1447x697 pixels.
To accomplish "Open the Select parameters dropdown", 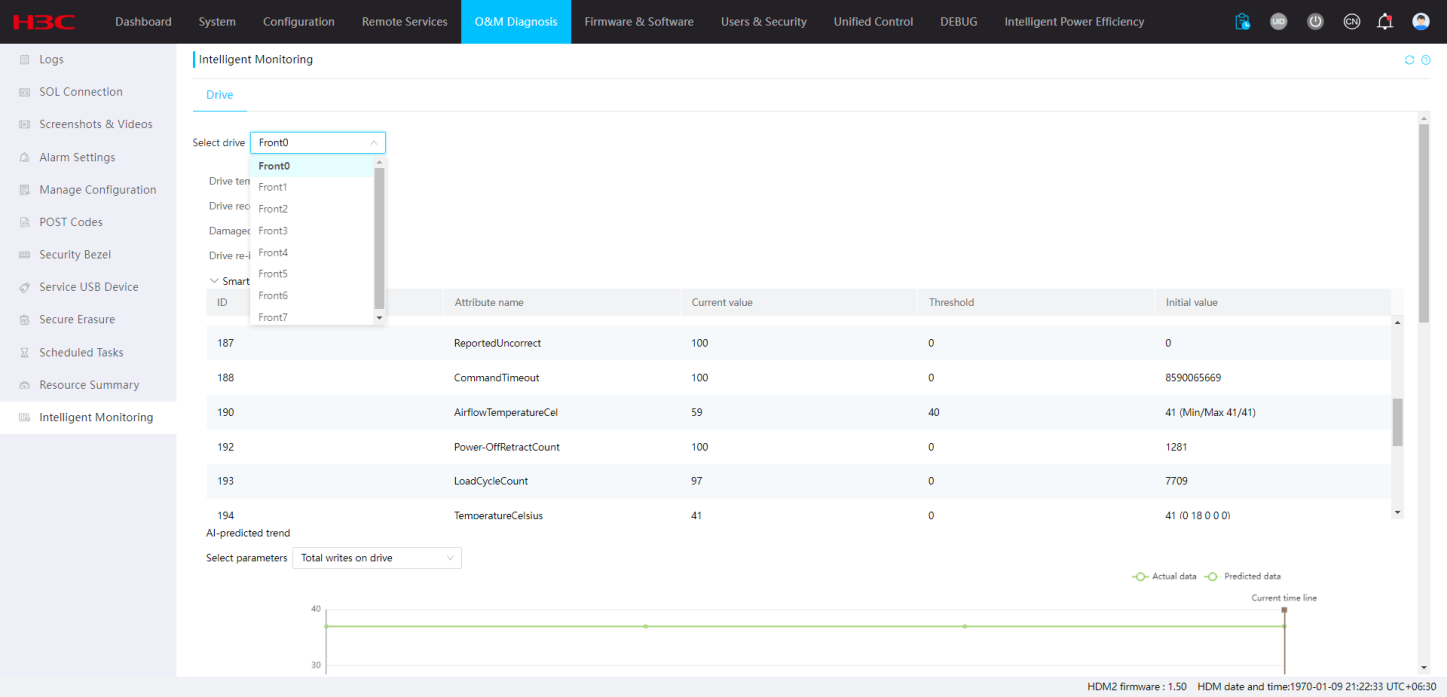I will coord(377,558).
